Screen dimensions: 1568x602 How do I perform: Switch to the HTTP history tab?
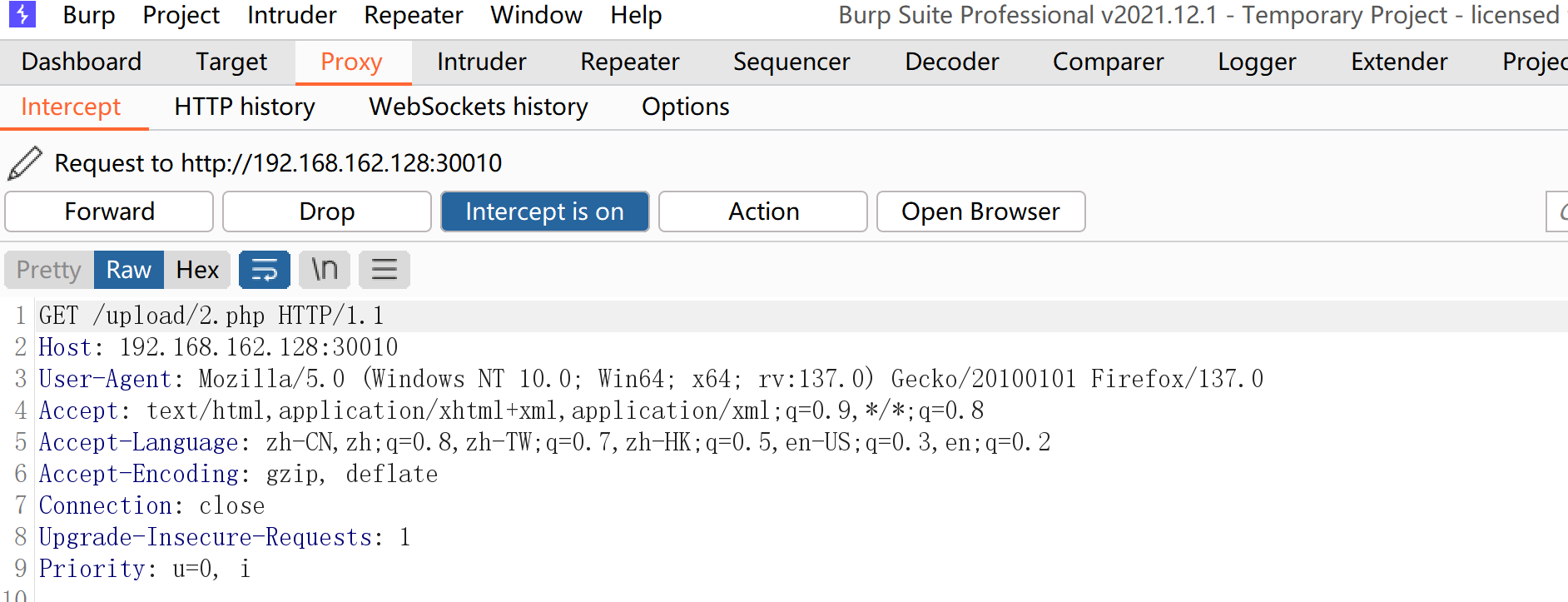[x=245, y=107]
